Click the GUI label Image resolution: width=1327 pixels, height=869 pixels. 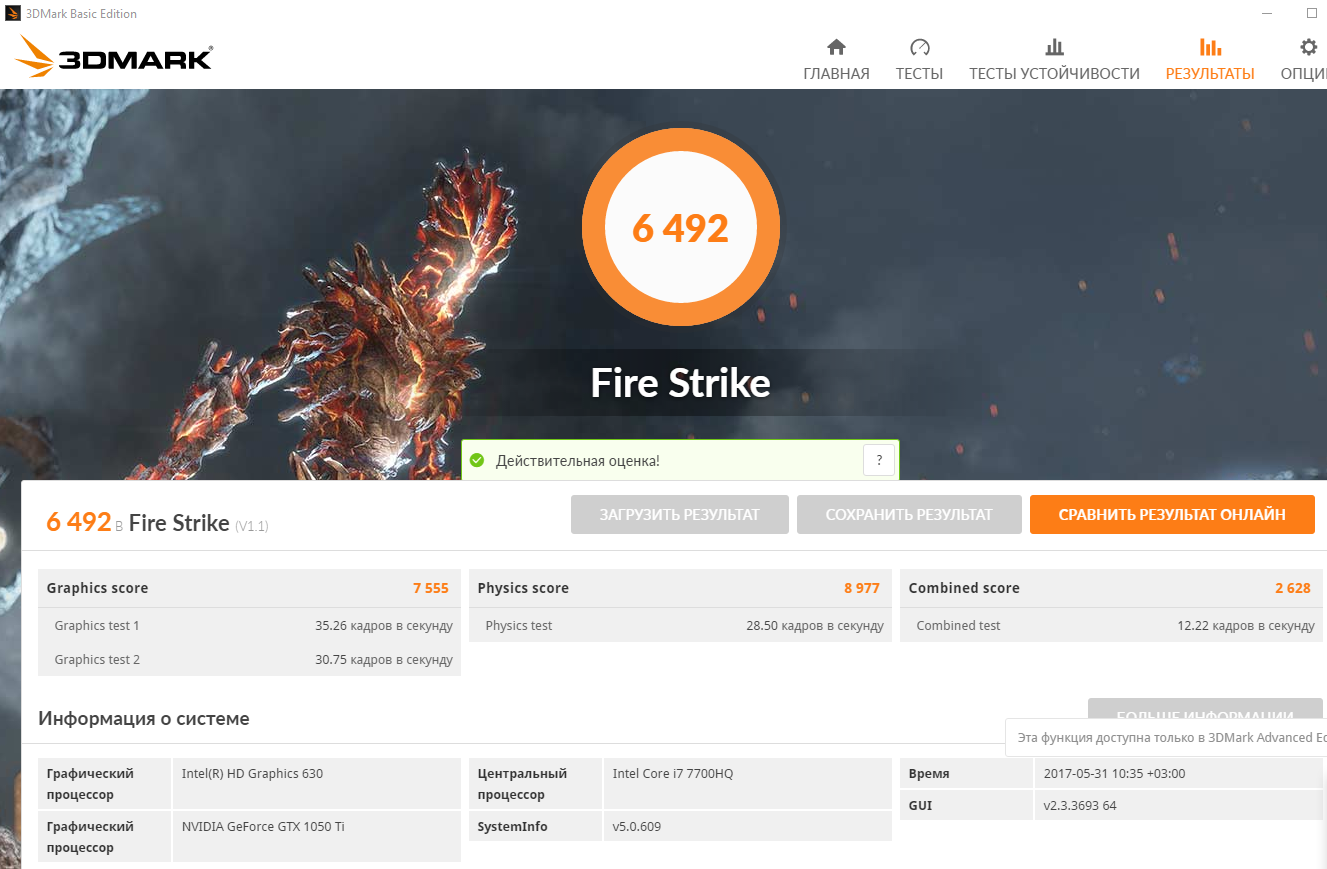pyautogui.click(x=920, y=805)
